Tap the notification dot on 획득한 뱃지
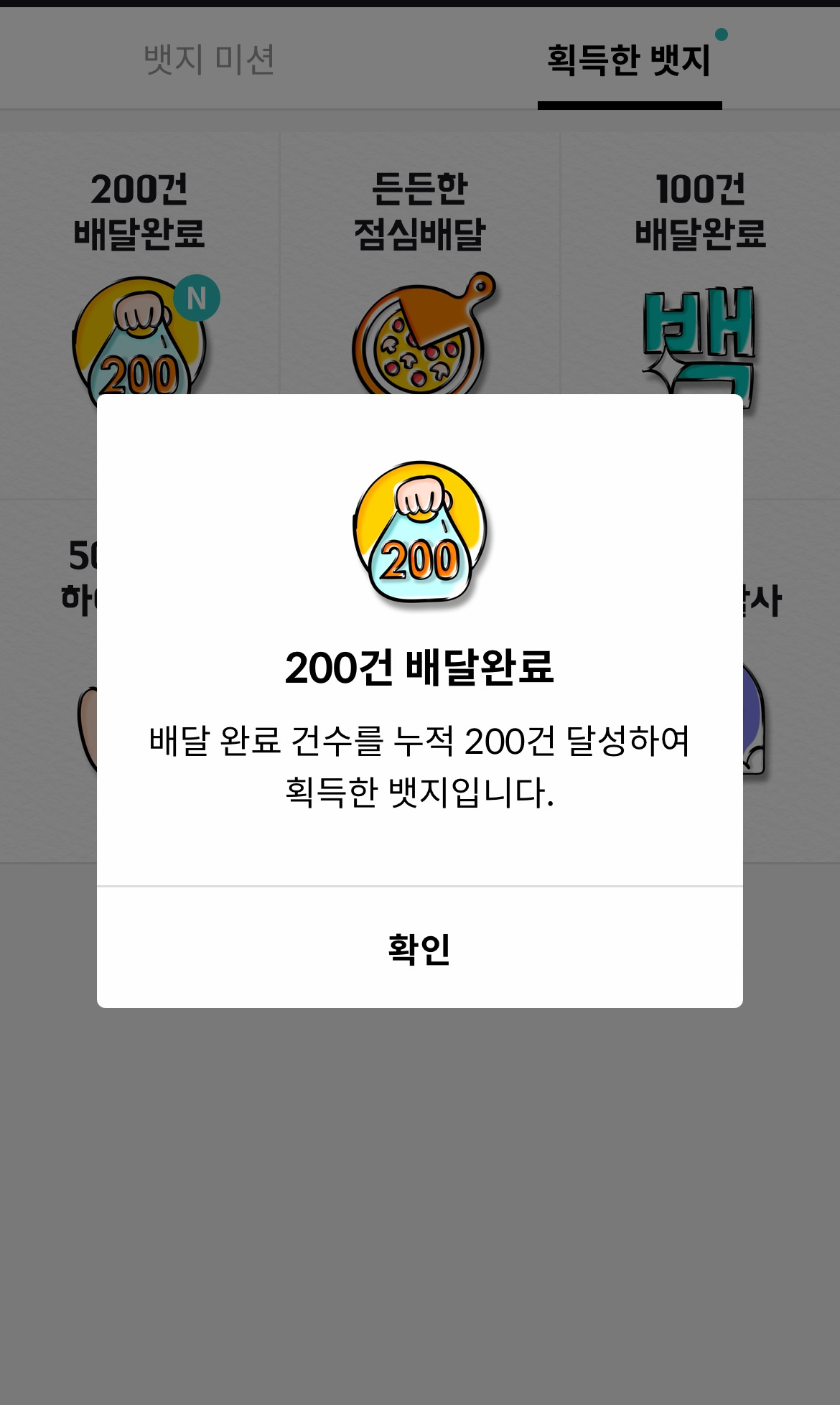The image size is (840, 1405). (x=722, y=34)
